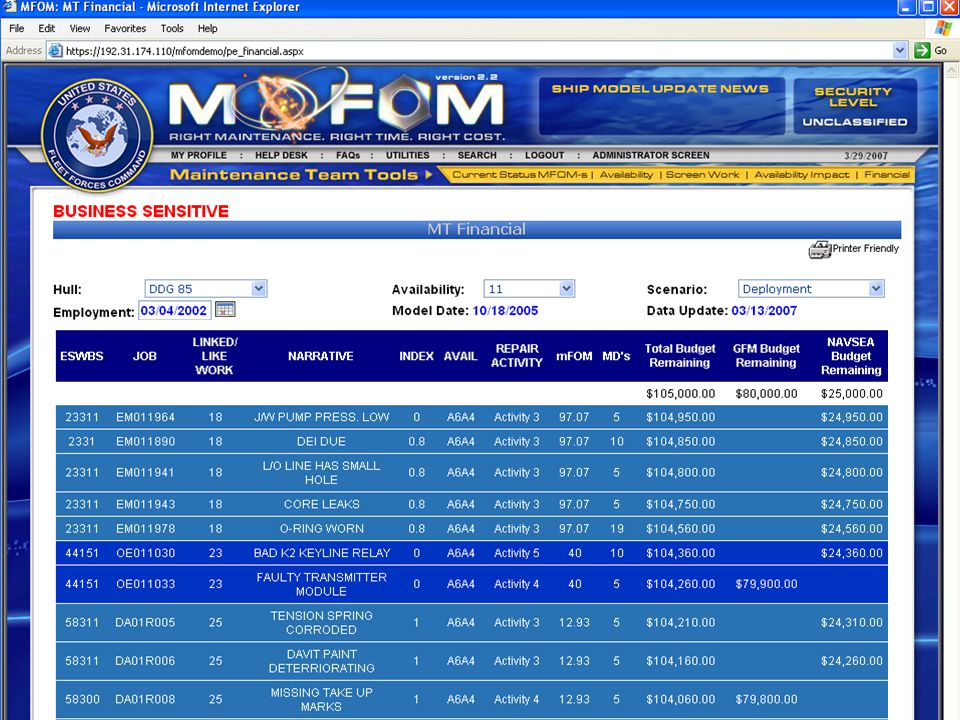Click narrative L/O LINE HAS SMALL HOLE
This screenshot has height=720, width=960.
[321, 473]
